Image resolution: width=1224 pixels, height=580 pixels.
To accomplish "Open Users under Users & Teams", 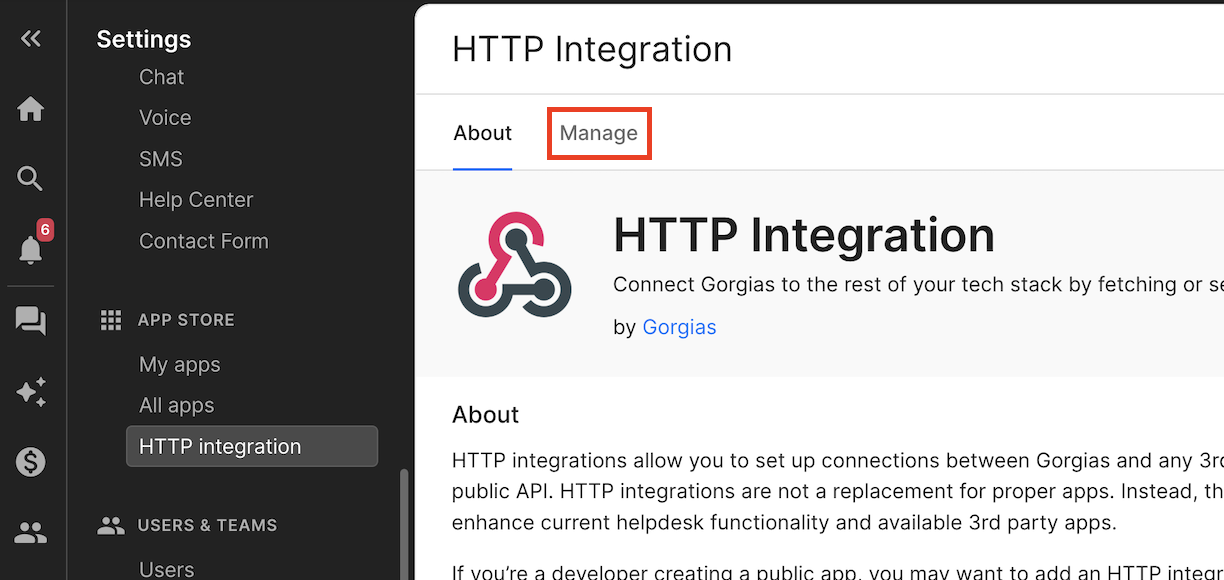I will (167, 569).
